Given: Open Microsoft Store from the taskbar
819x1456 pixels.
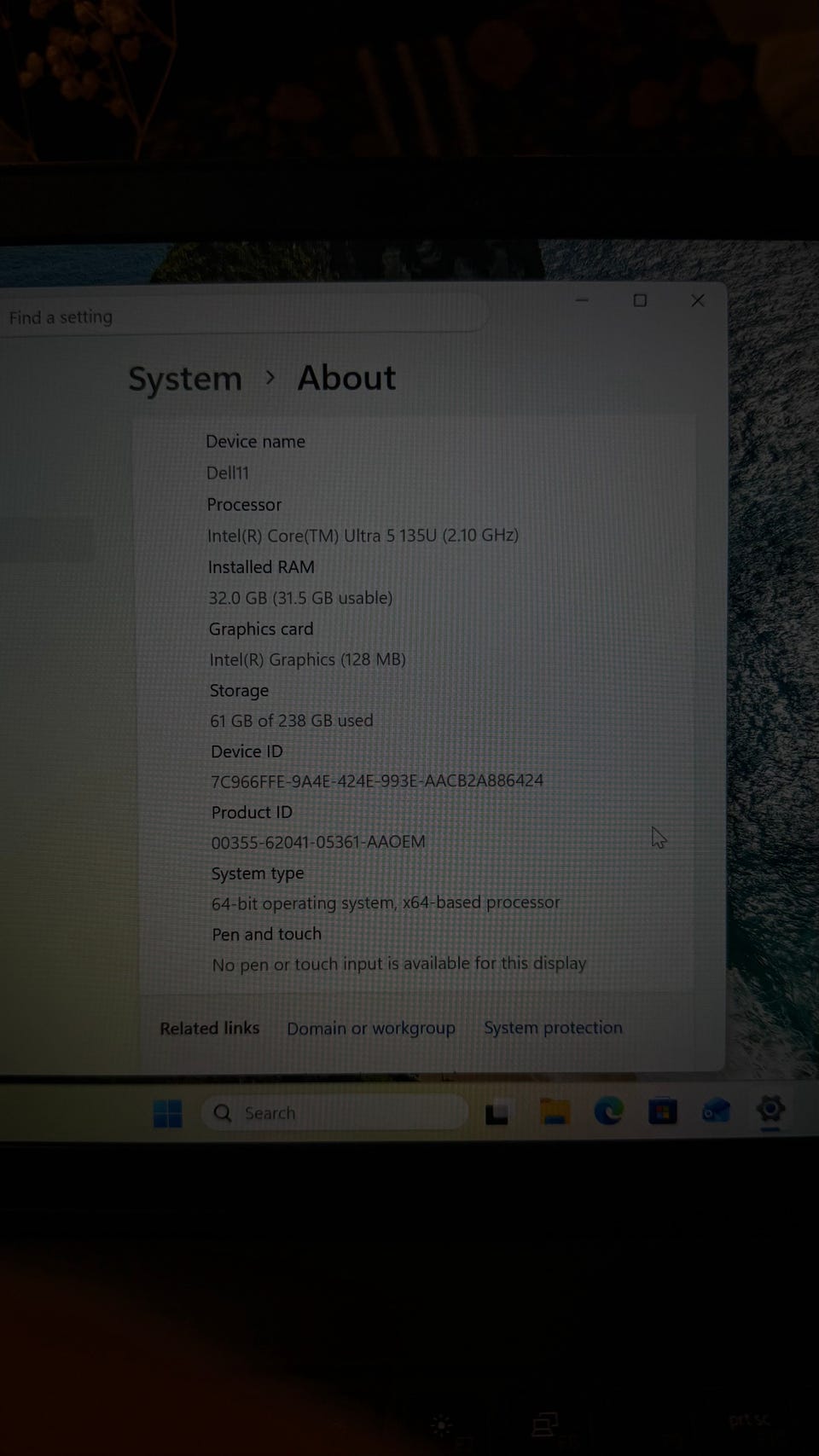Looking at the screenshot, I should pos(662,1111).
